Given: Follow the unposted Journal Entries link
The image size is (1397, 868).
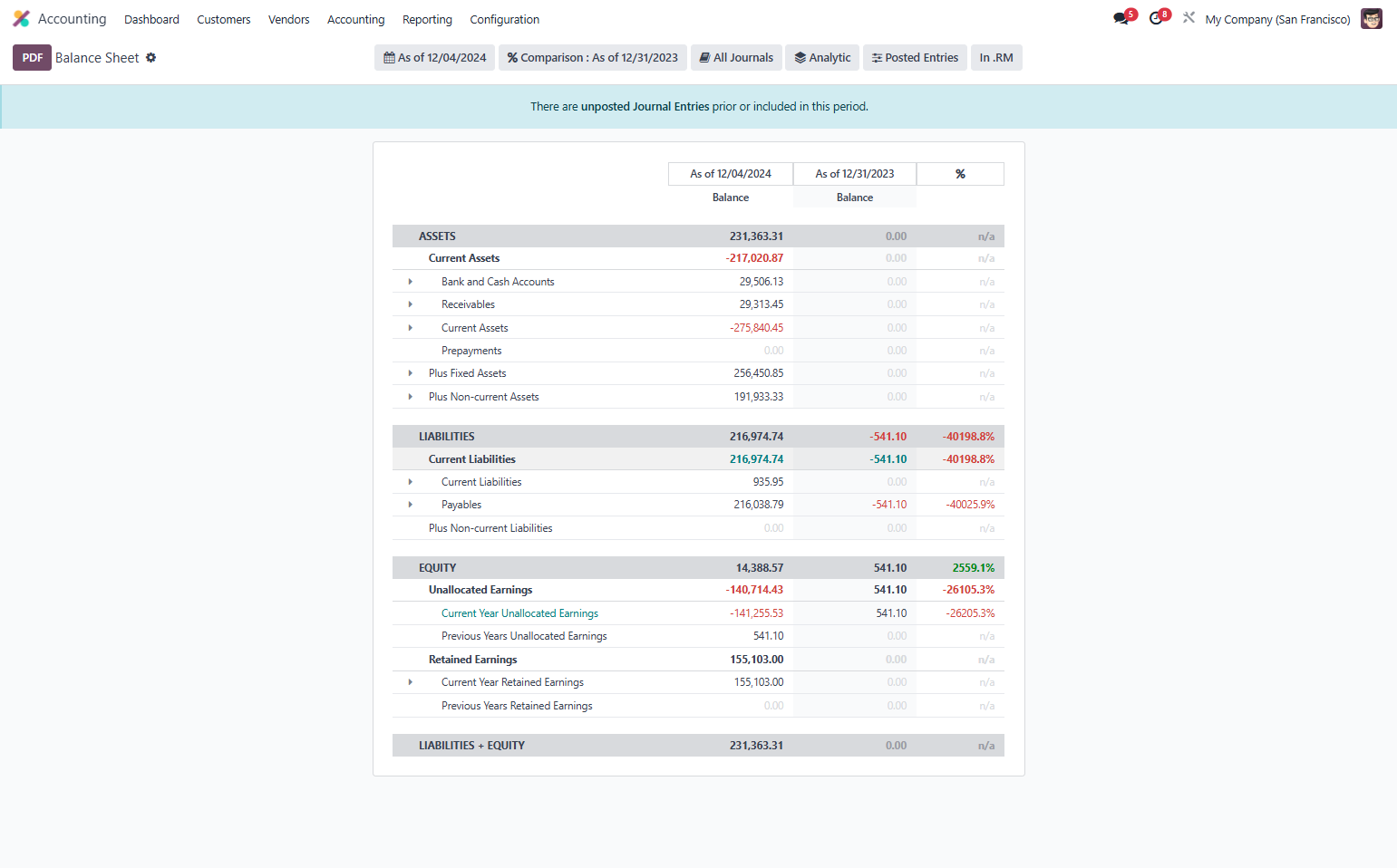Looking at the screenshot, I should pyautogui.click(x=645, y=107).
